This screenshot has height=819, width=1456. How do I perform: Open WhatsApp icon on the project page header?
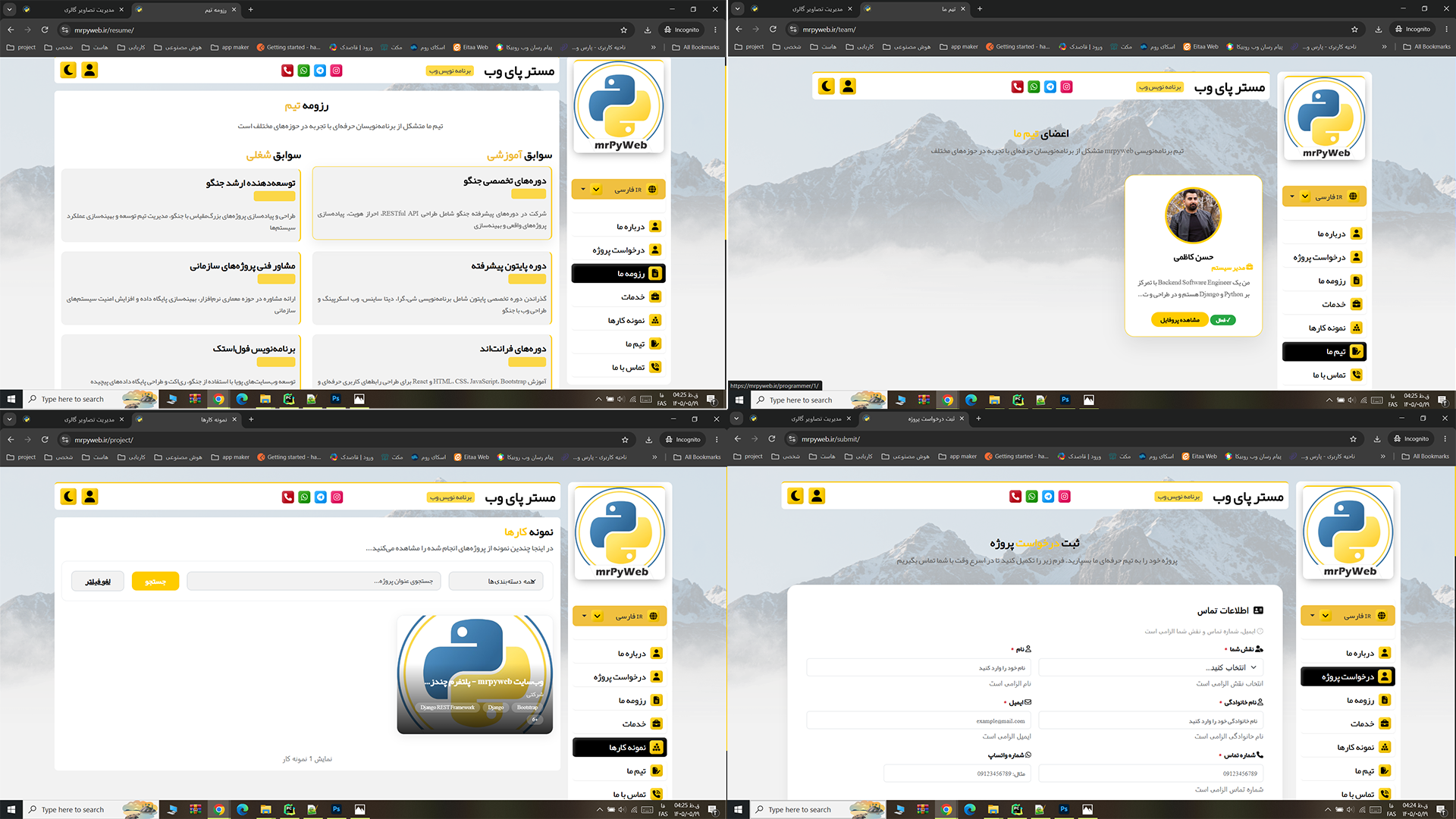click(304, 497)
